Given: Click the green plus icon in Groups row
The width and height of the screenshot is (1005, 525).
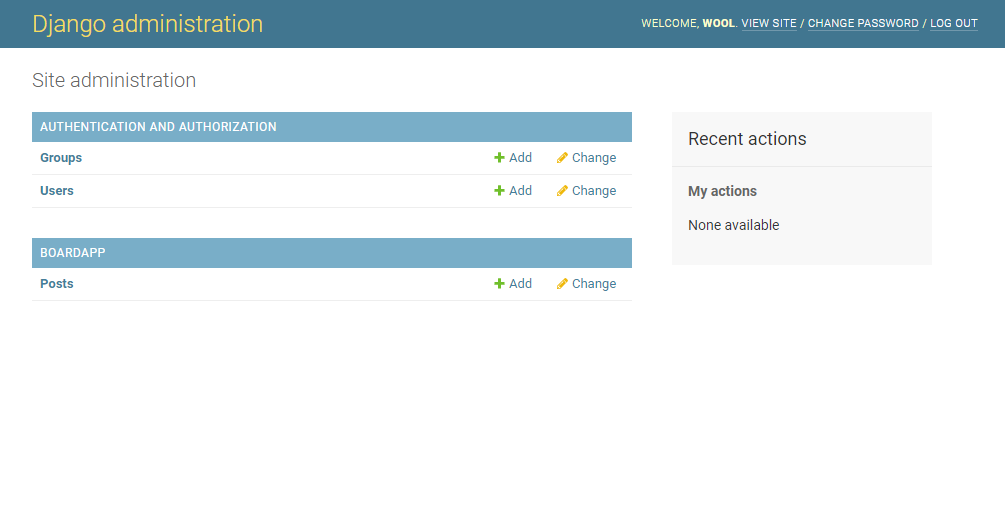Looking at the screenshot, I should click(499, 158).
